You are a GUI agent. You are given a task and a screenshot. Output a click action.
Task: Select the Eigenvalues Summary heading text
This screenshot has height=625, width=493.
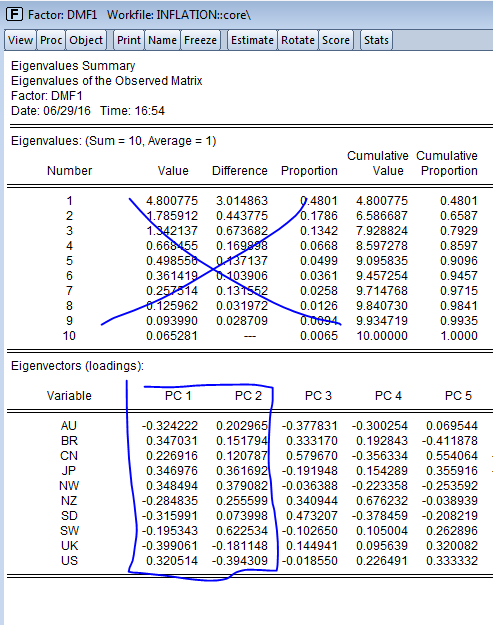tap(73, 66)
